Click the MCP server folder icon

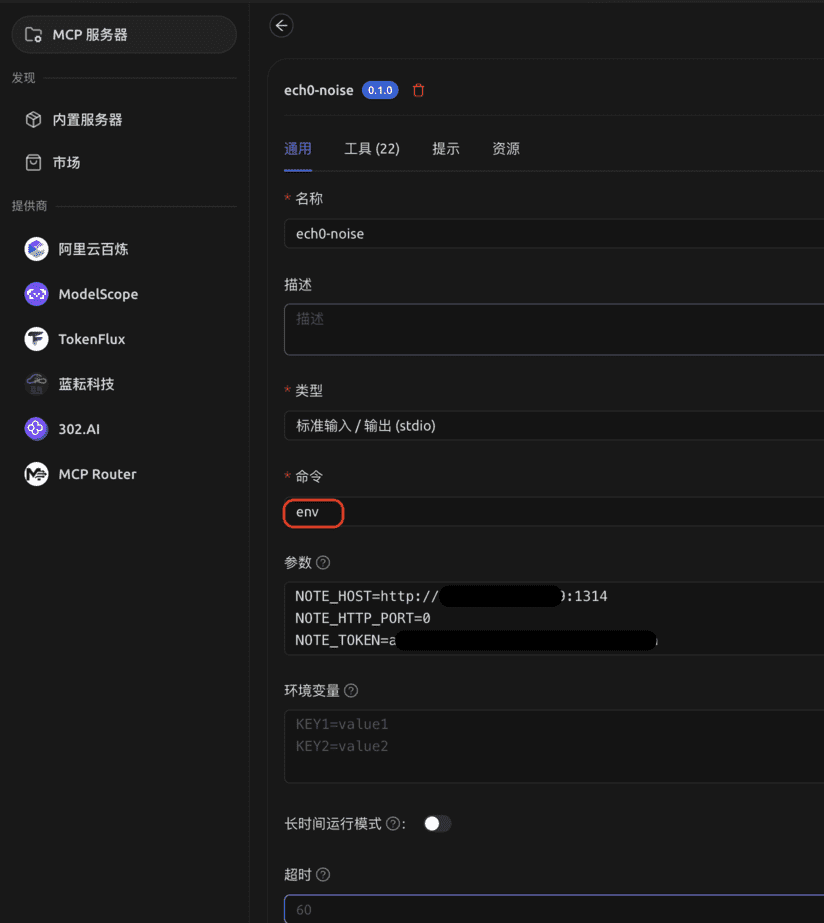click(34, 35)
